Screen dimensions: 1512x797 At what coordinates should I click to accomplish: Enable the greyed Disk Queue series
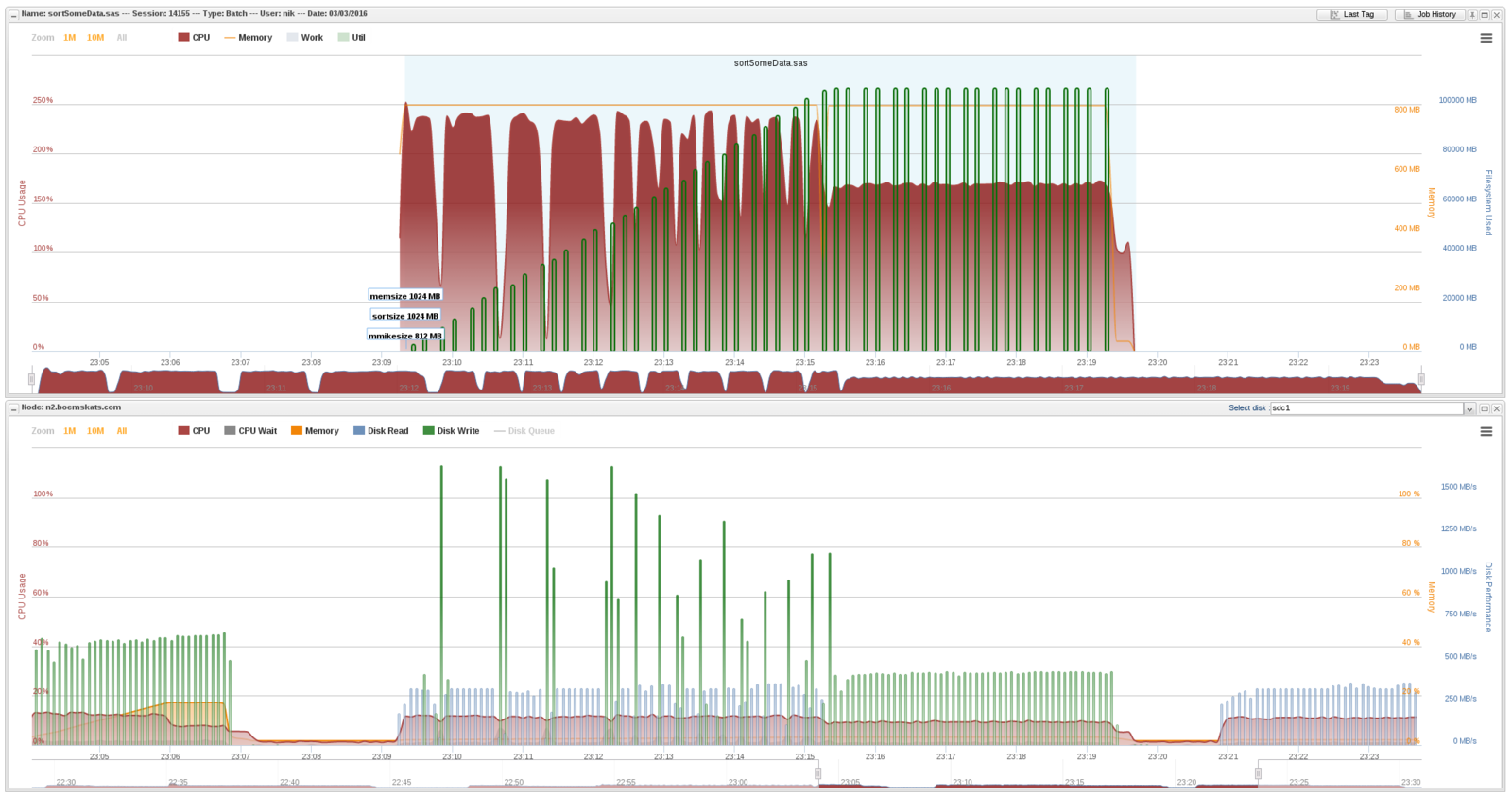click(524, 431)
